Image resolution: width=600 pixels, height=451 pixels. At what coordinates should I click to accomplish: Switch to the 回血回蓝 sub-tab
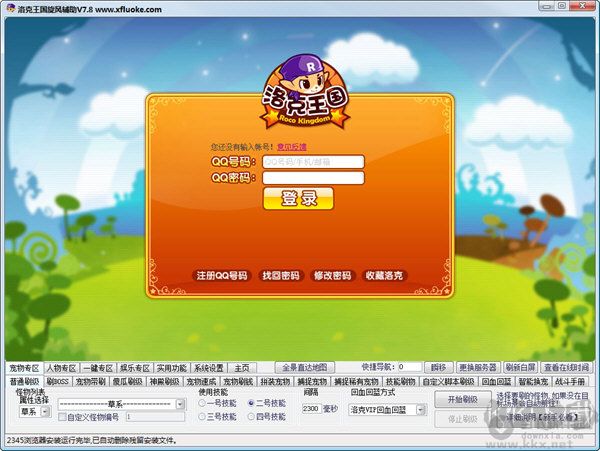pyautogui.click(x=496, y=381)
